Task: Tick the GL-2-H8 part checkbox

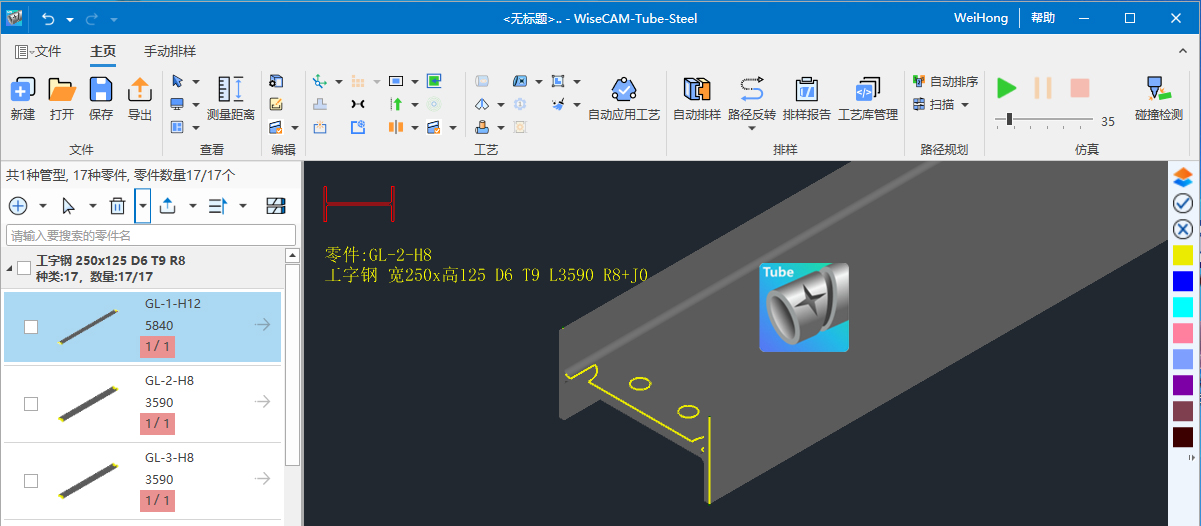Action: click(x=31, y=403)
